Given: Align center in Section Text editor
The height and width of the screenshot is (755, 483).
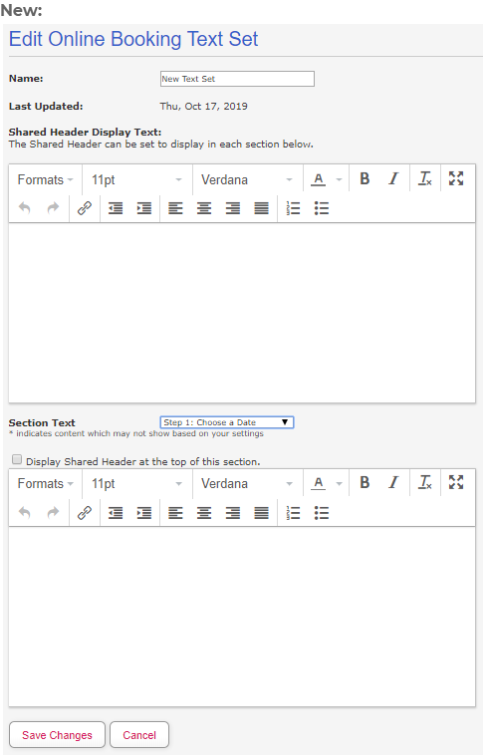Looking at the screenshot, I should (204, 512).
